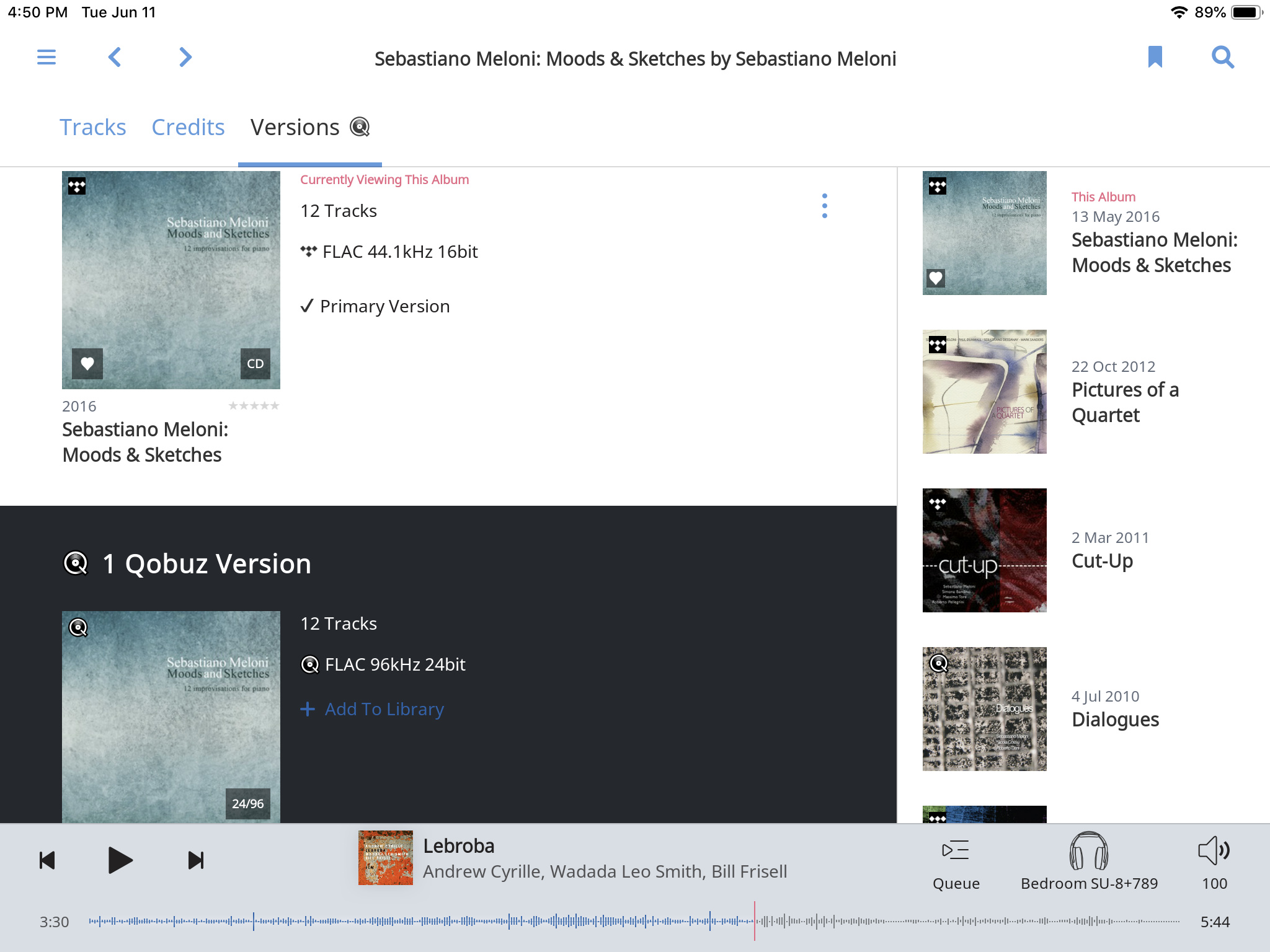Open the hamburger navigation menu
The width and height of the screenshot is (1270, 952).
(x=47, y=57)
